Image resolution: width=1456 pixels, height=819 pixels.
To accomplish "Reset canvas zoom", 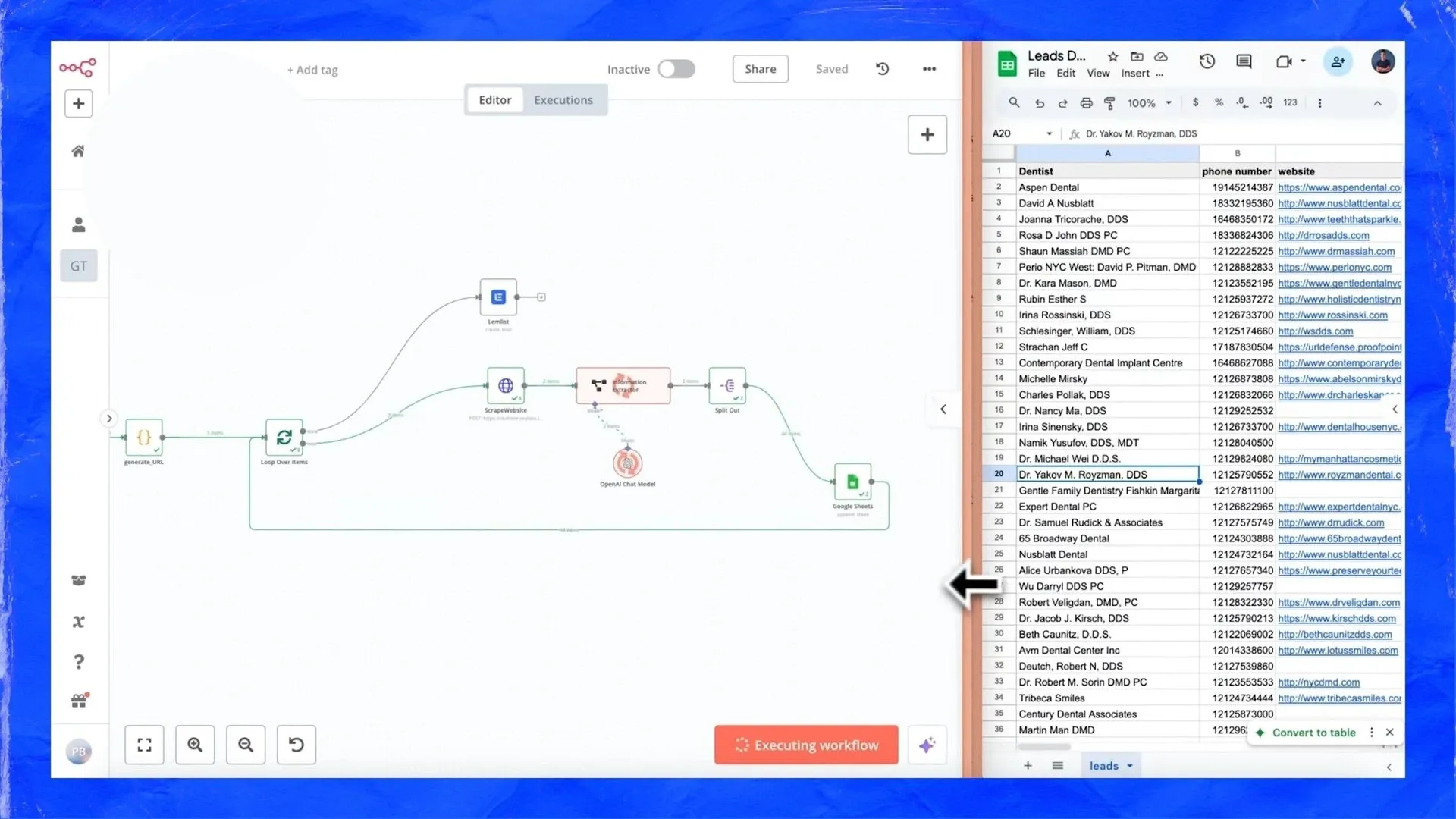I will click(x=297, y=745).
